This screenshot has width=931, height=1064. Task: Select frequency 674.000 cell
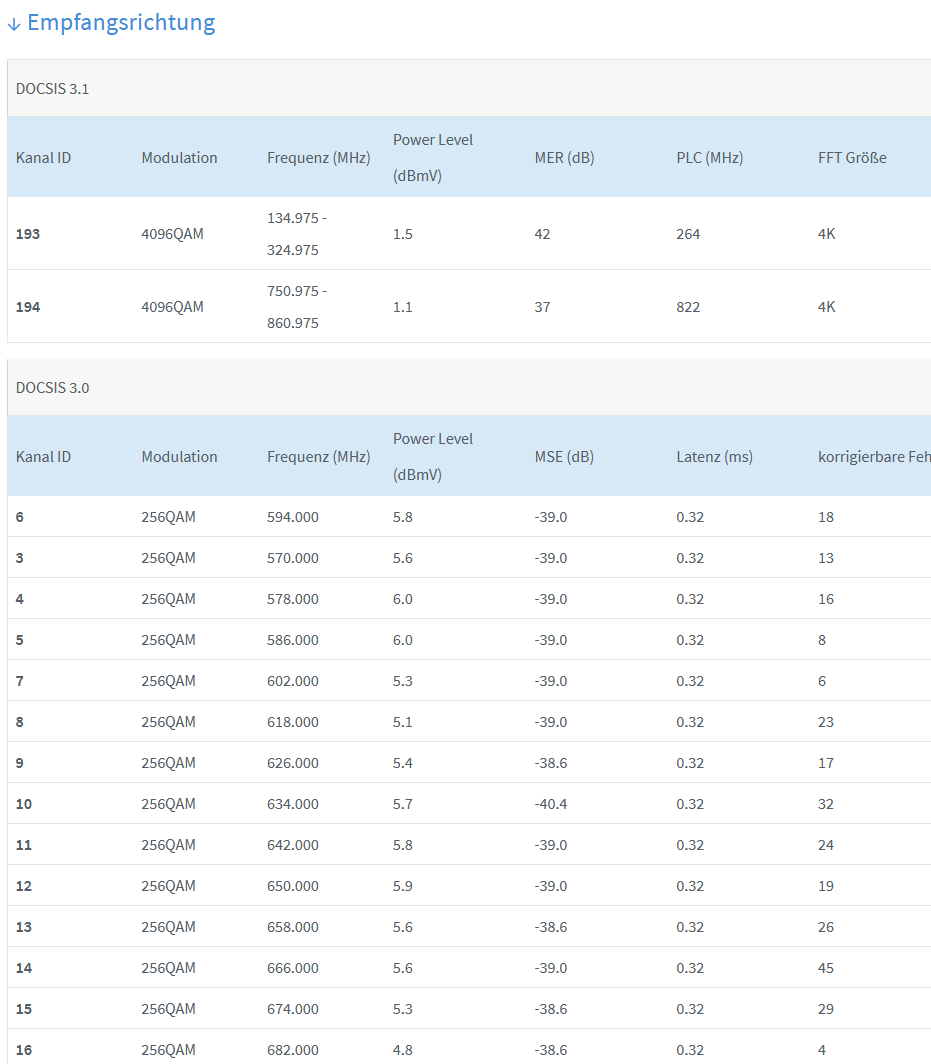coord(292,1010)
